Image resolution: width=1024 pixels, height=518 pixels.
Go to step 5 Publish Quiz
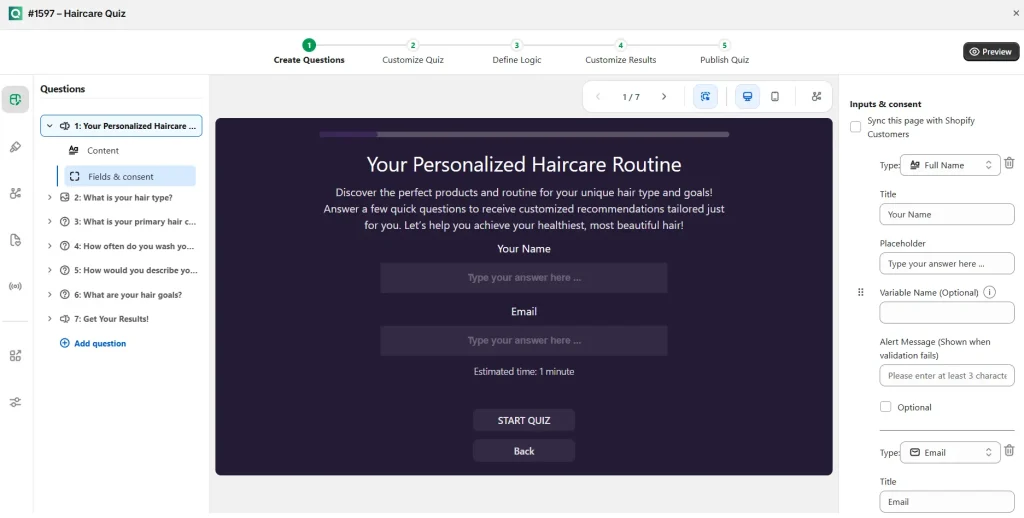pos(724,52)
